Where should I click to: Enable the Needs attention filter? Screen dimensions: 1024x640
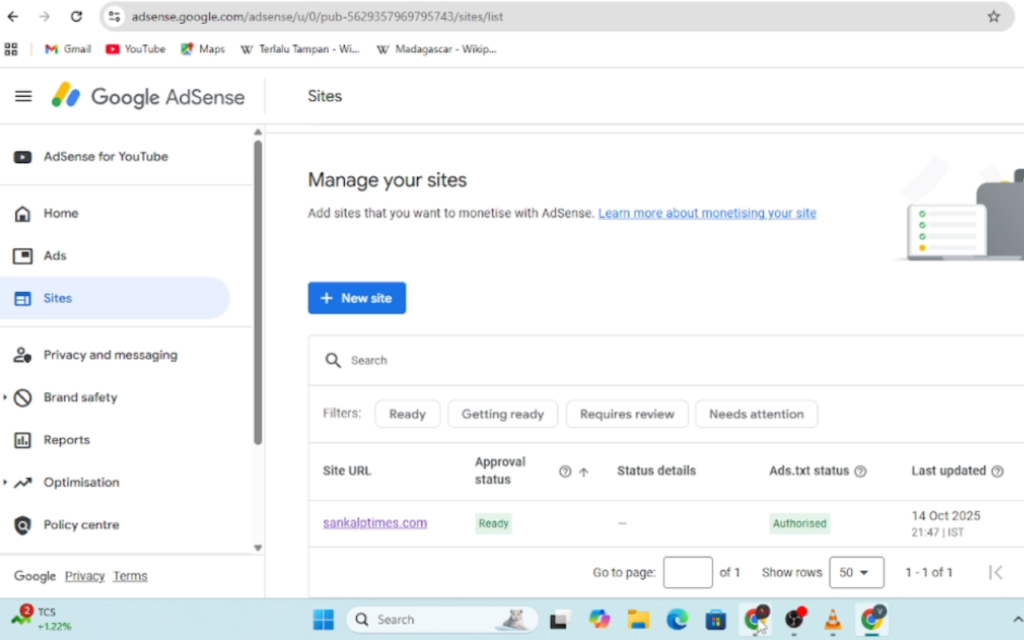pyautogui.click(x=756, y=414)
